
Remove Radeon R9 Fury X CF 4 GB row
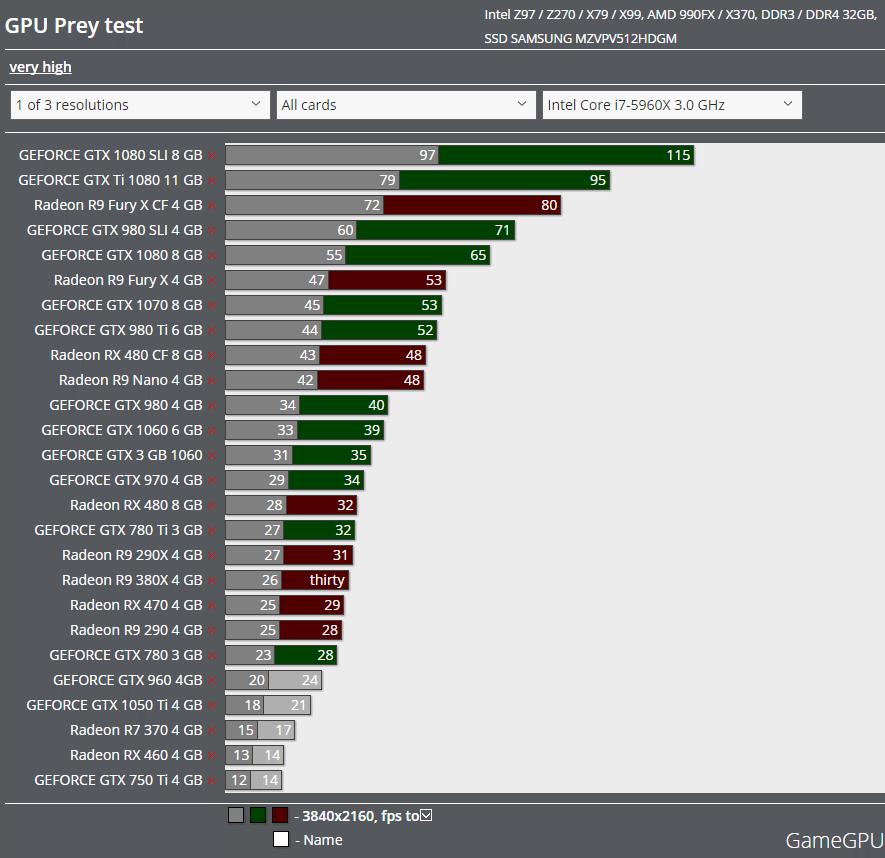[x=212, y=205]
